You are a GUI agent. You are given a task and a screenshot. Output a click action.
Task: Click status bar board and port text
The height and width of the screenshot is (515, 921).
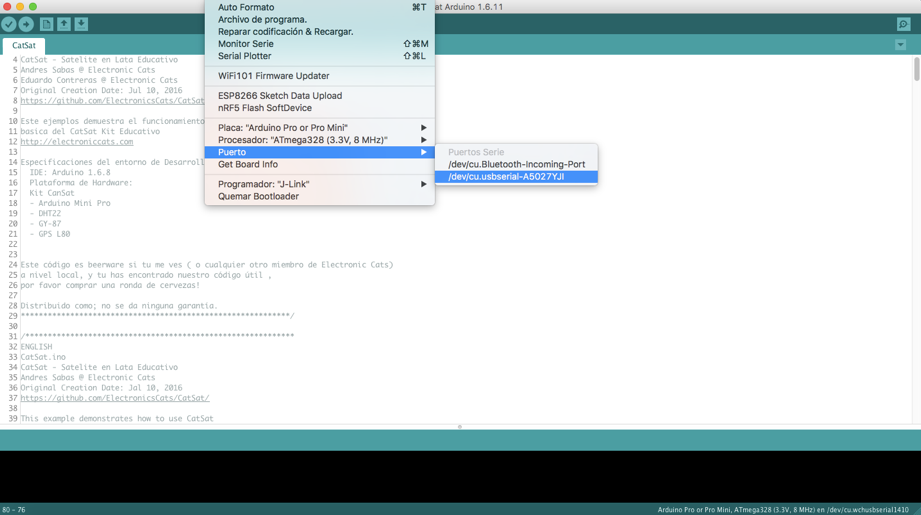(x=783, y=510)
